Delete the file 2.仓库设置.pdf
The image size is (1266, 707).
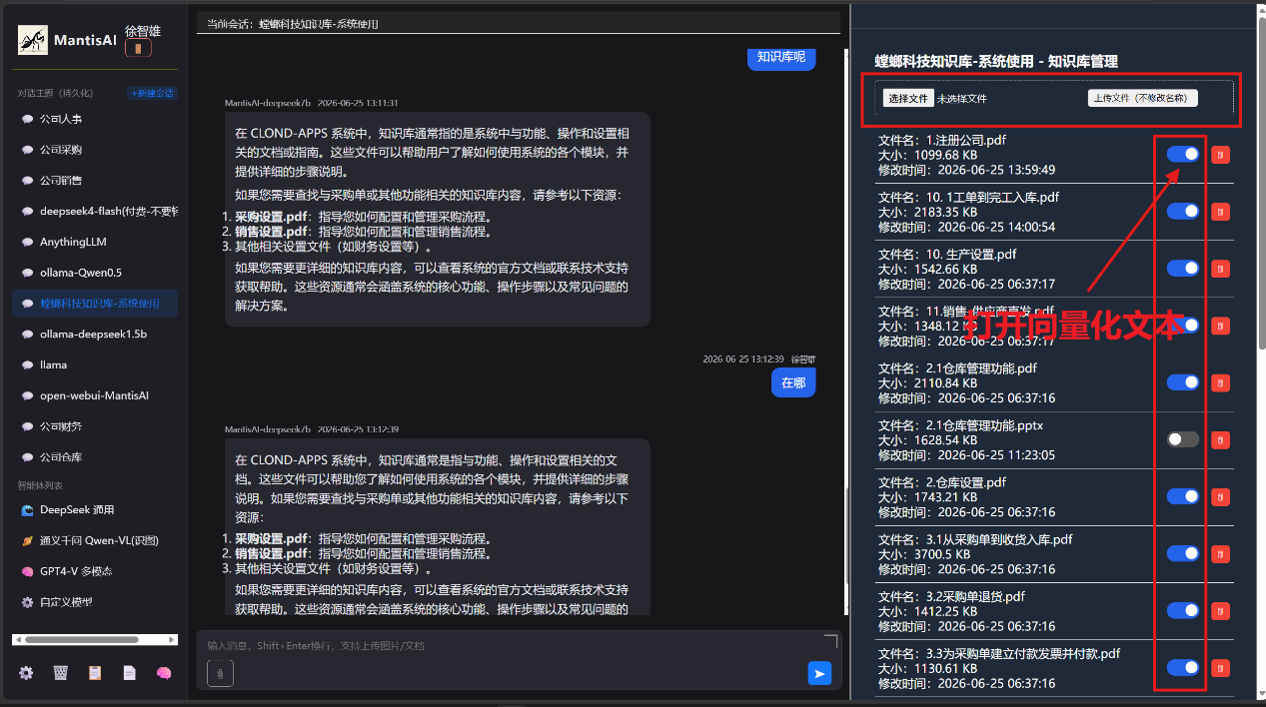click(1220, 497)
